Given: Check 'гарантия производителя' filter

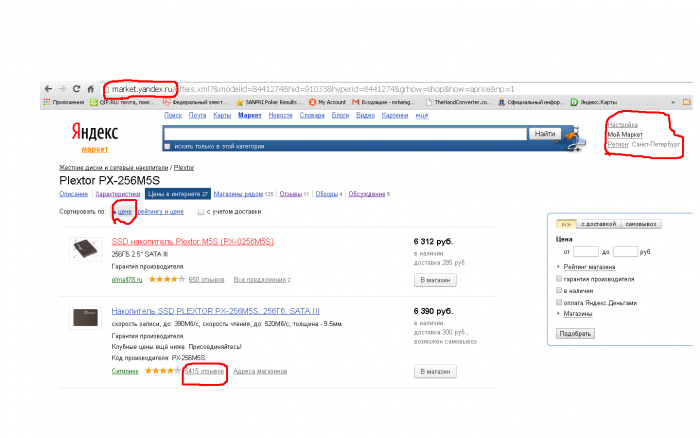Looking at the screenshot, I should (558, 279).
